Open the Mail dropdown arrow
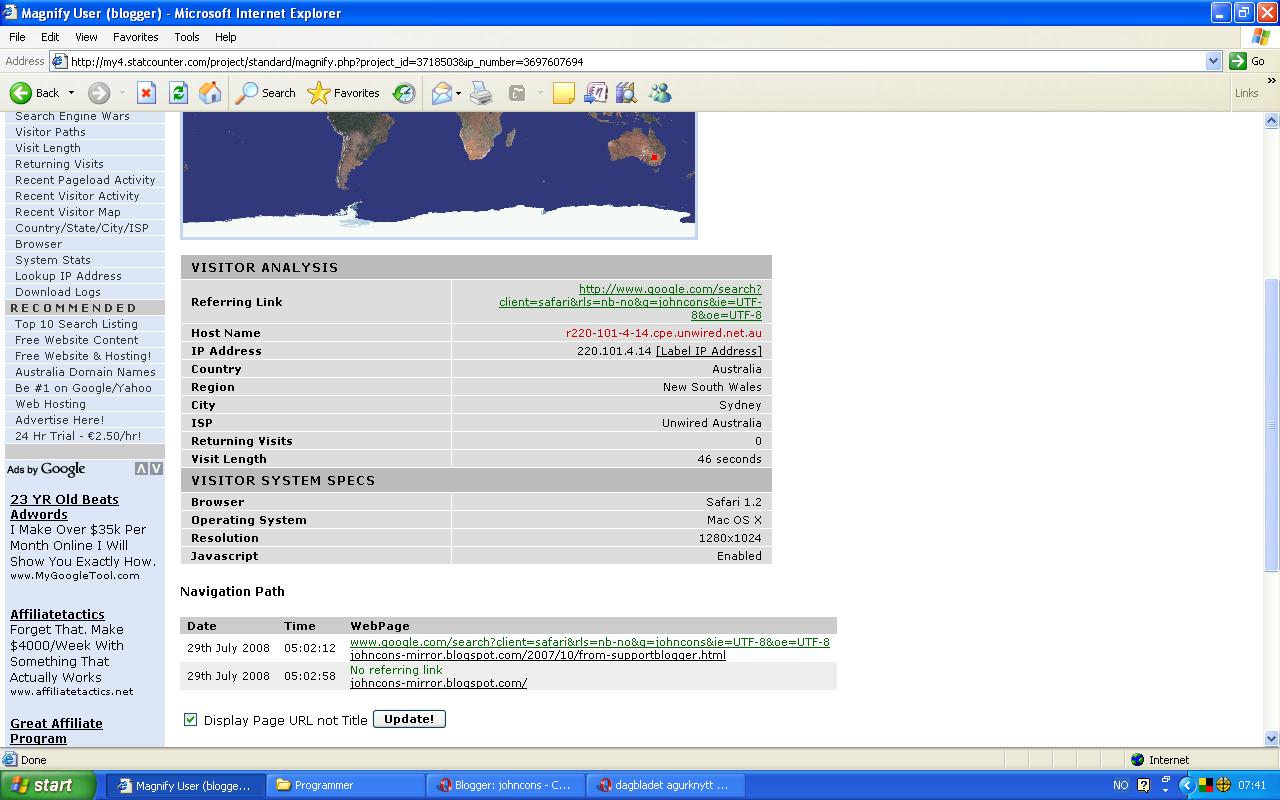 click(458, 93)
